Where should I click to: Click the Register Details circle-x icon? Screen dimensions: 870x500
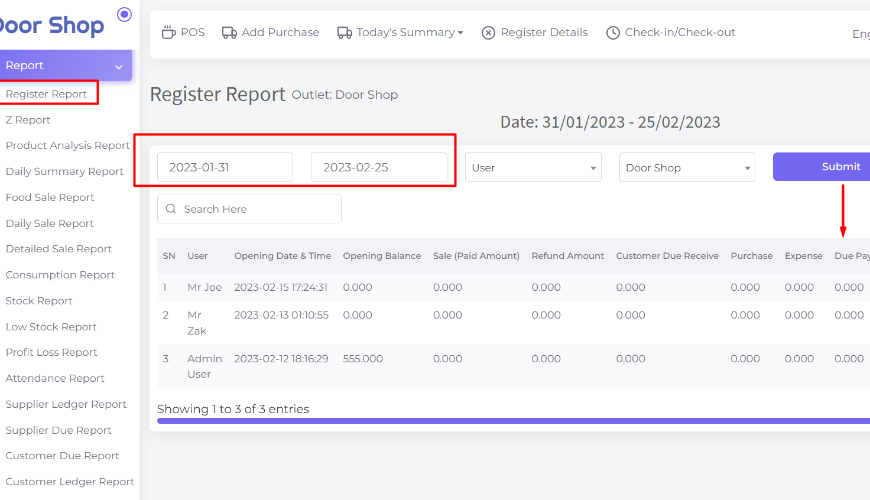coord(488,32)
